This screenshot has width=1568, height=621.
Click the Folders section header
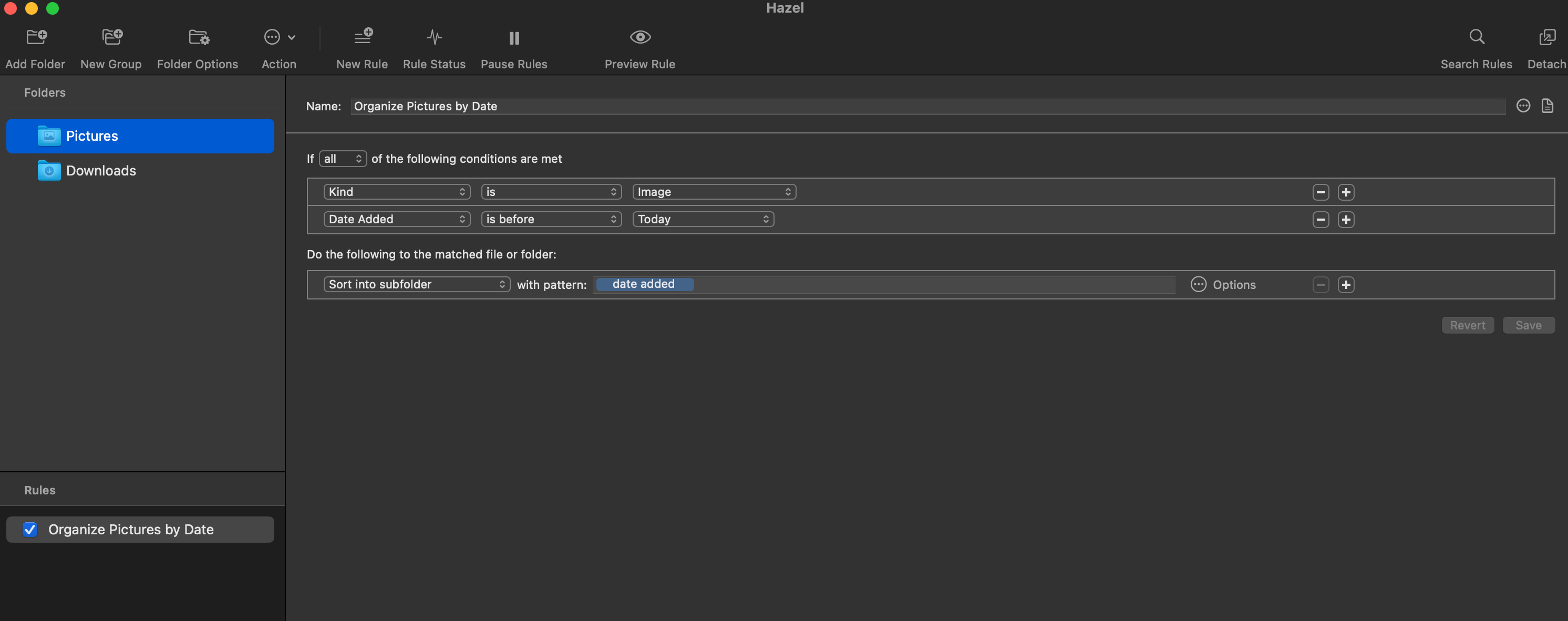coord(45,92)
